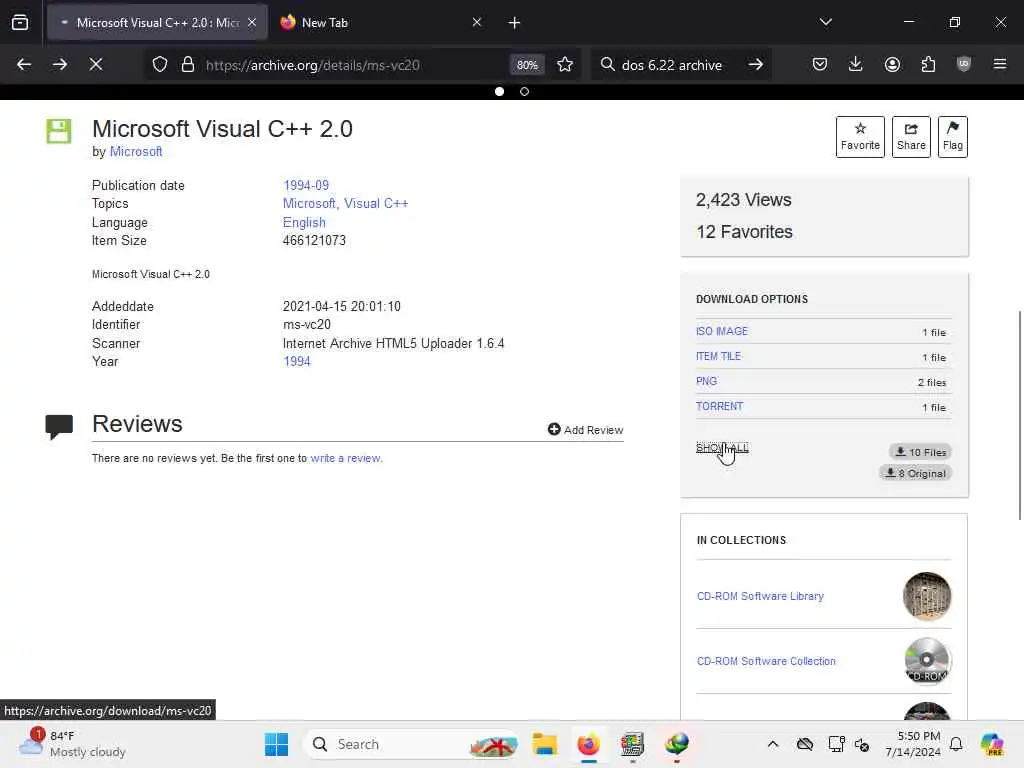Image resolution: width=1024 pixels, height=768 pixels.
Task: Click the Firefox View icon
Action: (x=20, y=22)
